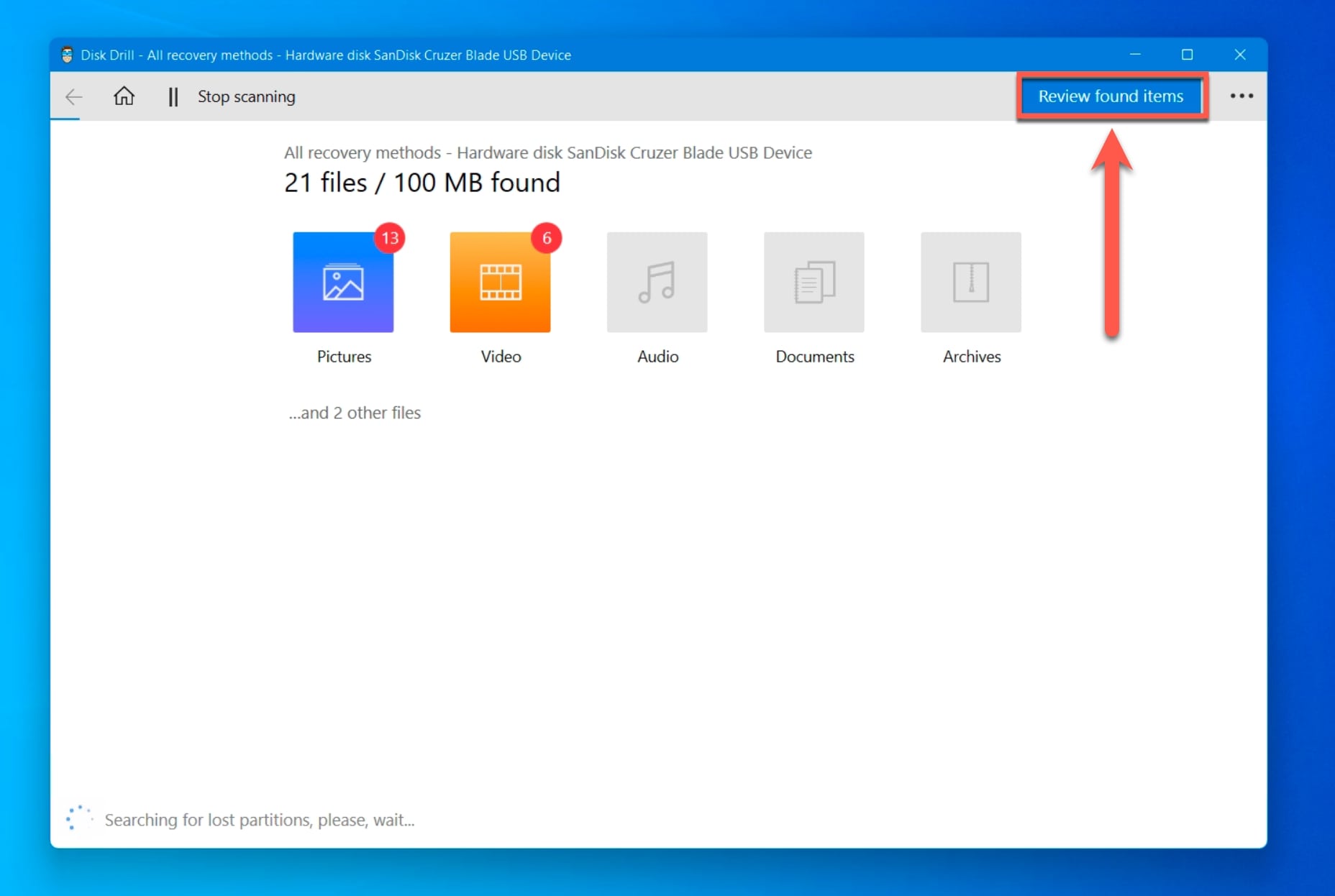Click '21 files / 100 MB found' heading

(422, 183)
